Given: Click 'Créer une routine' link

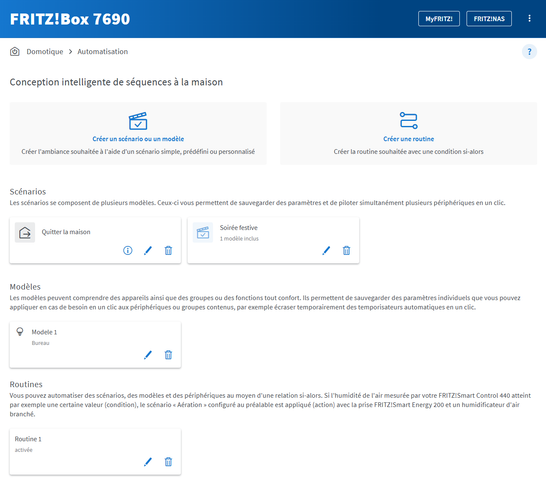Looking at the screenshot, I should (x=408, y=139).
